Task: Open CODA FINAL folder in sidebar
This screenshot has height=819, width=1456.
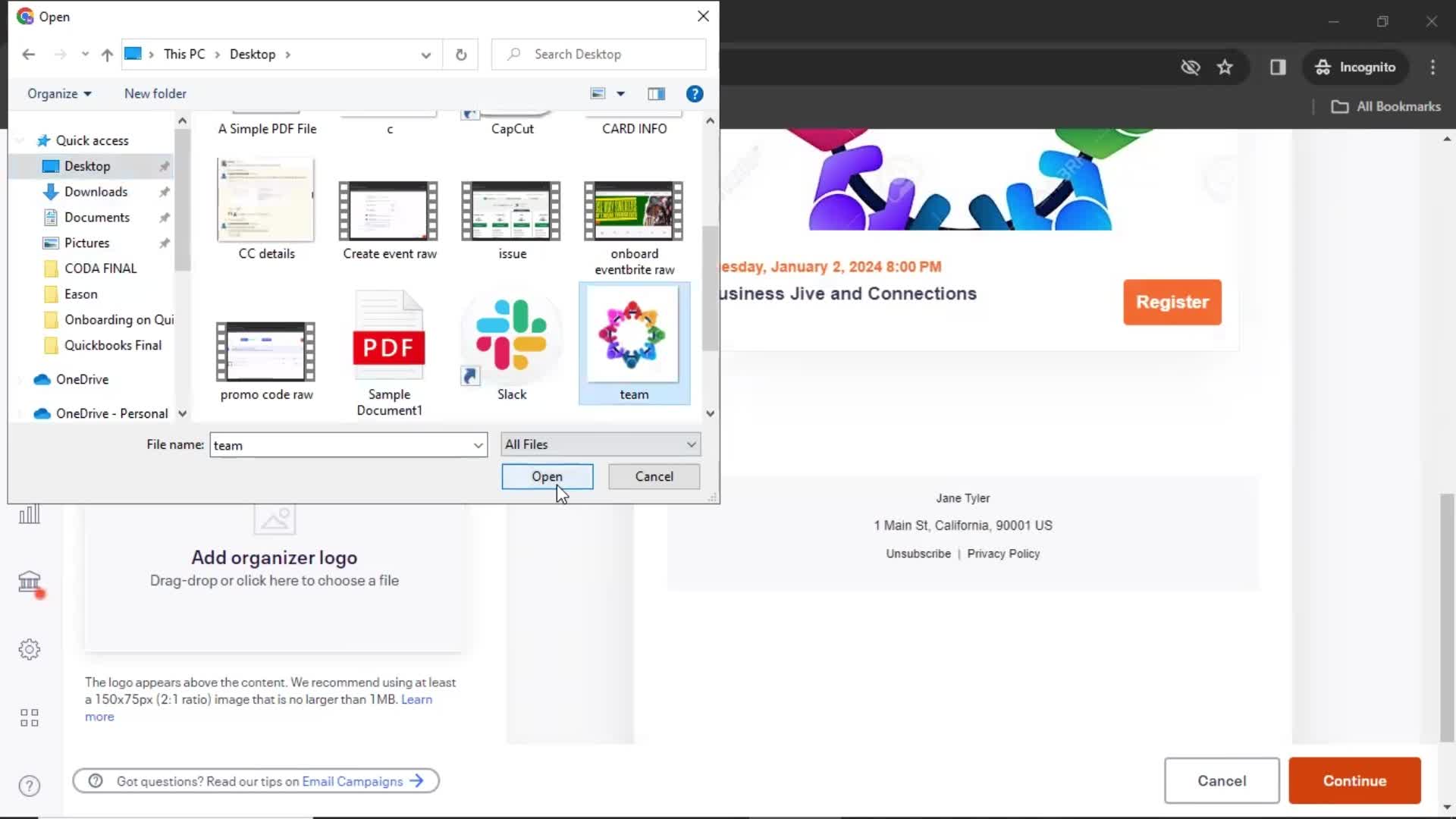Action: coord(100,269)
